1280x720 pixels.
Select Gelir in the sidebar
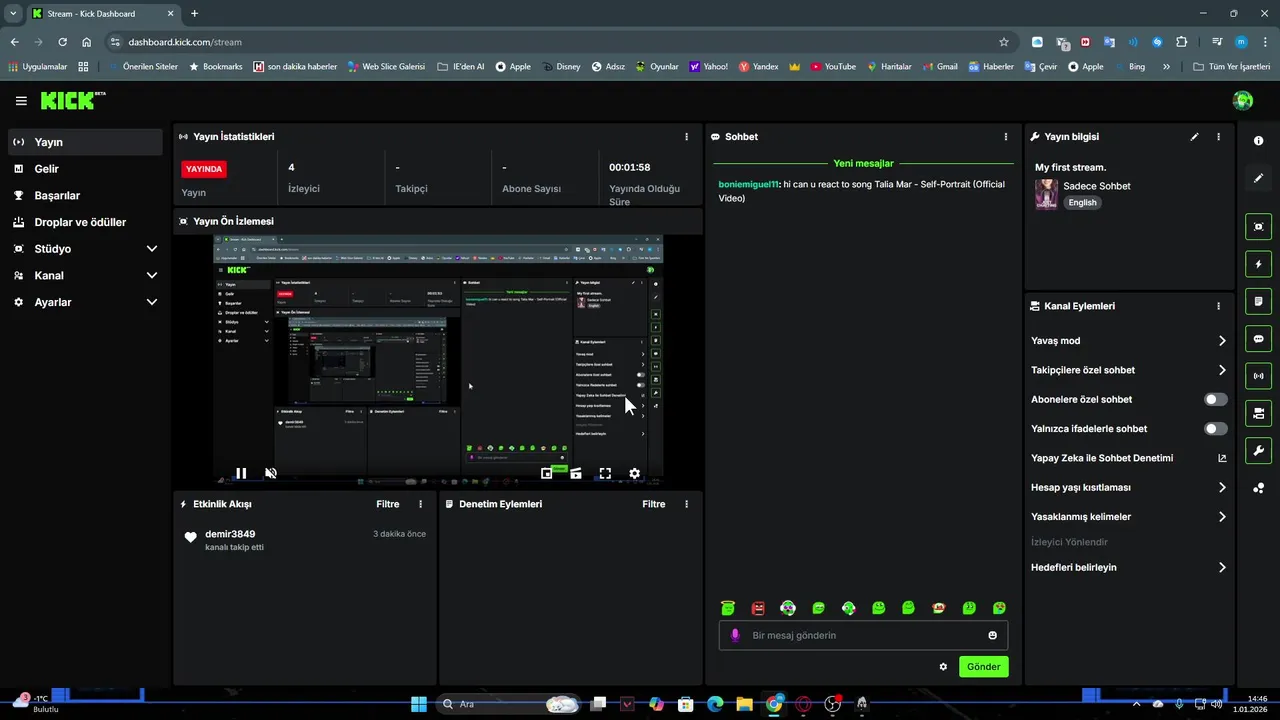[85, 169]
